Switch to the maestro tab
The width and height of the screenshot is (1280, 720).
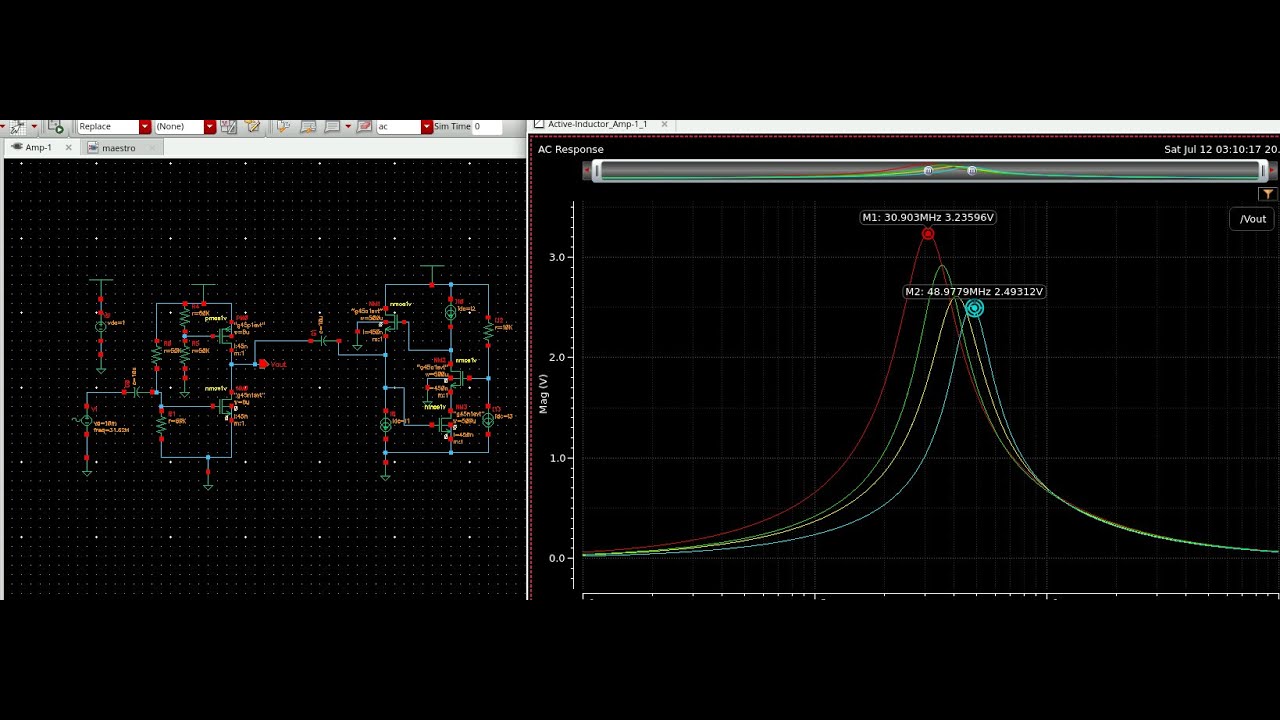118,148
